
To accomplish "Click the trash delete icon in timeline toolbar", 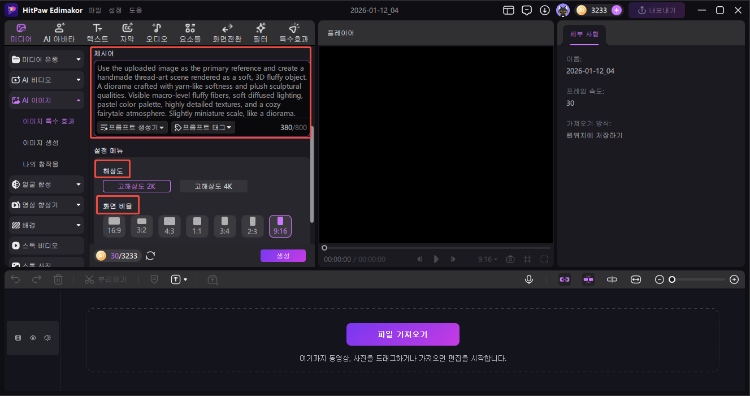I will (x=58, y=279).
